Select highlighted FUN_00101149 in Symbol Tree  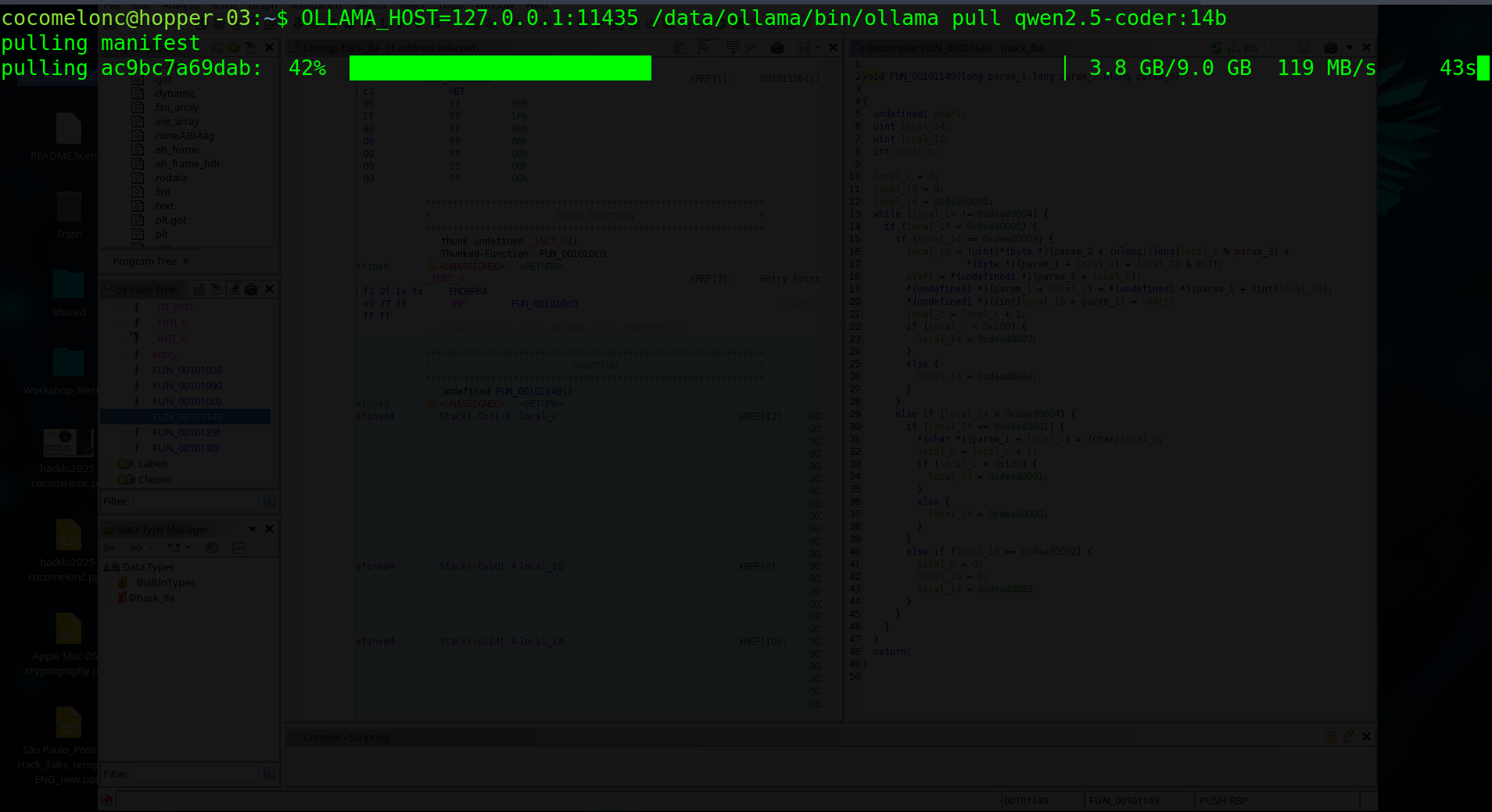click(187, 417)
